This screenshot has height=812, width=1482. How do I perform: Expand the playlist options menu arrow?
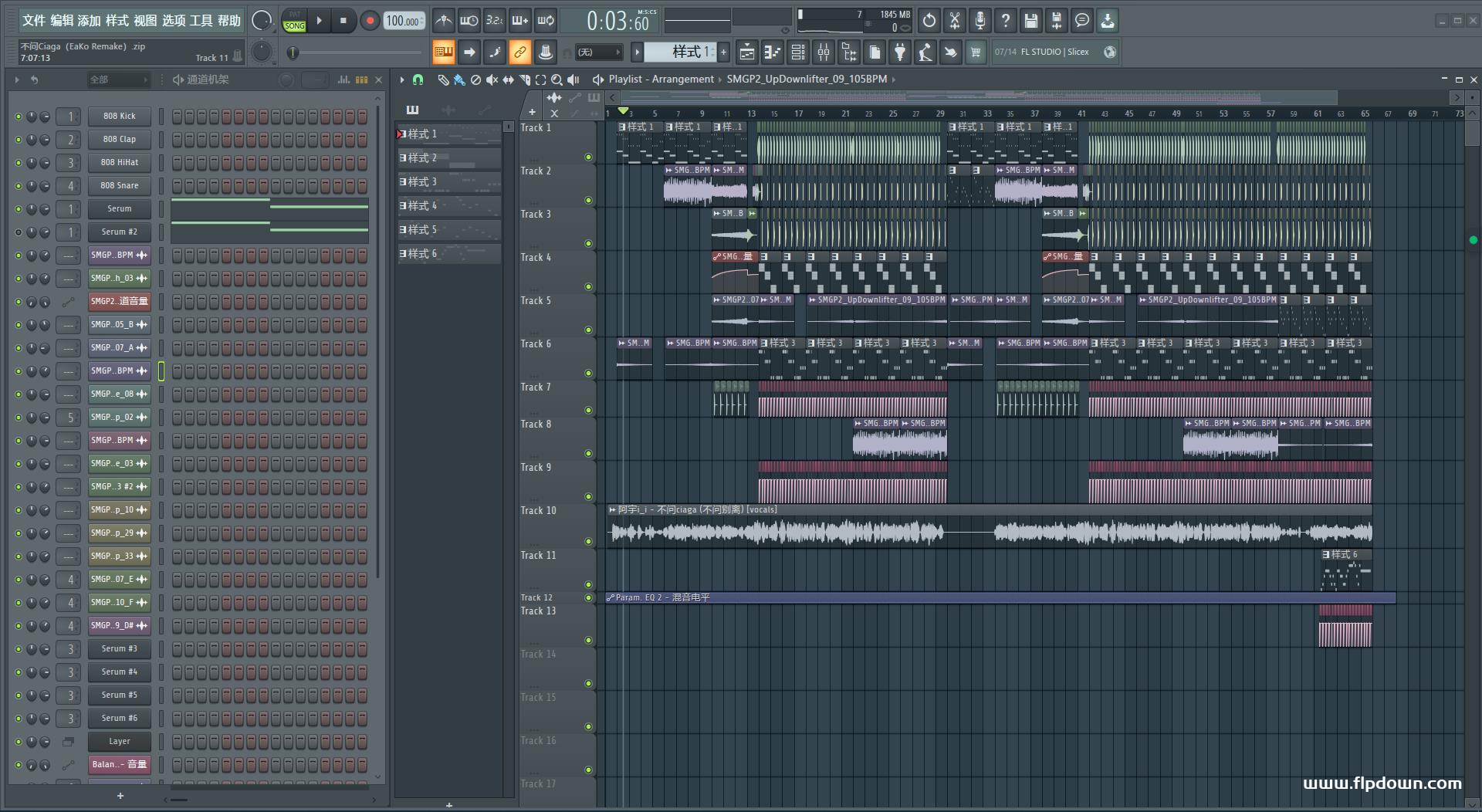[402, 80]
